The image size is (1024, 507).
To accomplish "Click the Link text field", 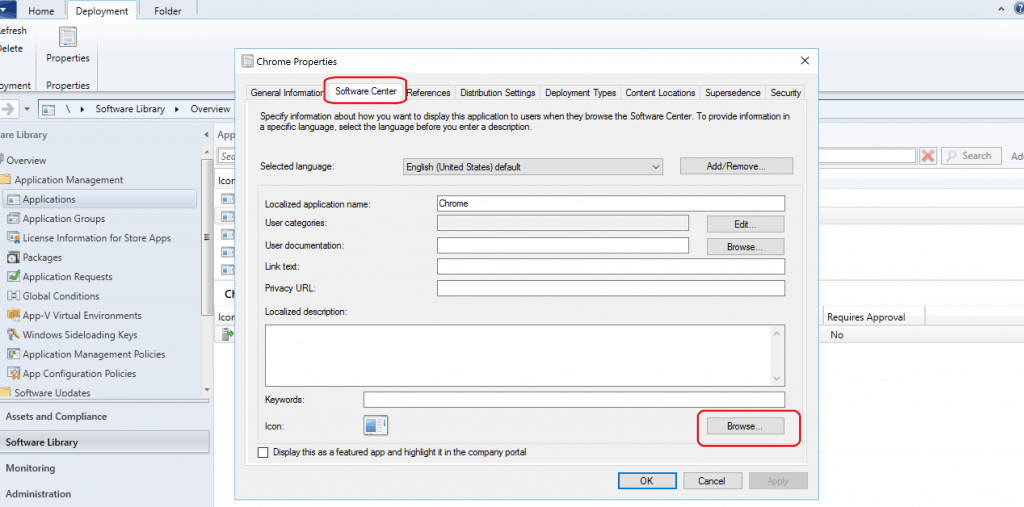I will click(x=611, y=267).
